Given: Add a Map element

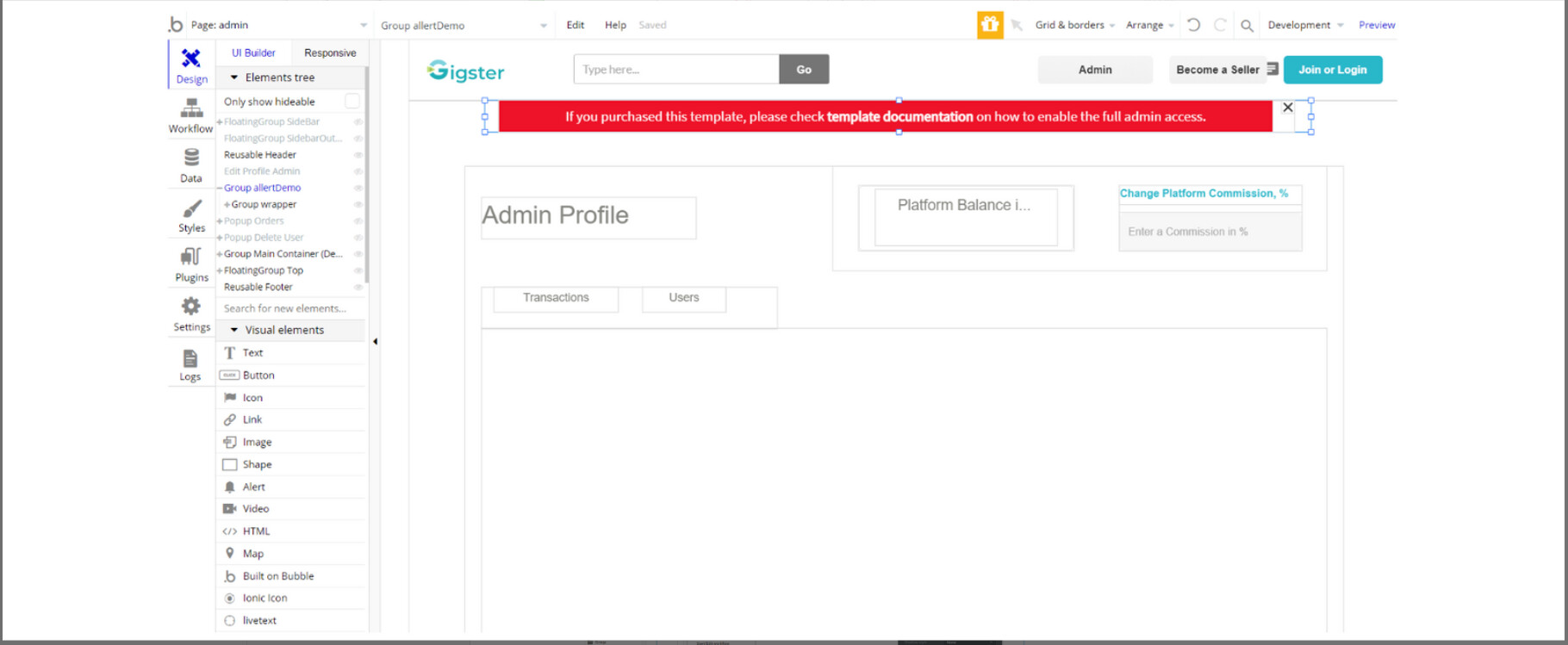Looking at the screenshot, I should click(291, 553).
